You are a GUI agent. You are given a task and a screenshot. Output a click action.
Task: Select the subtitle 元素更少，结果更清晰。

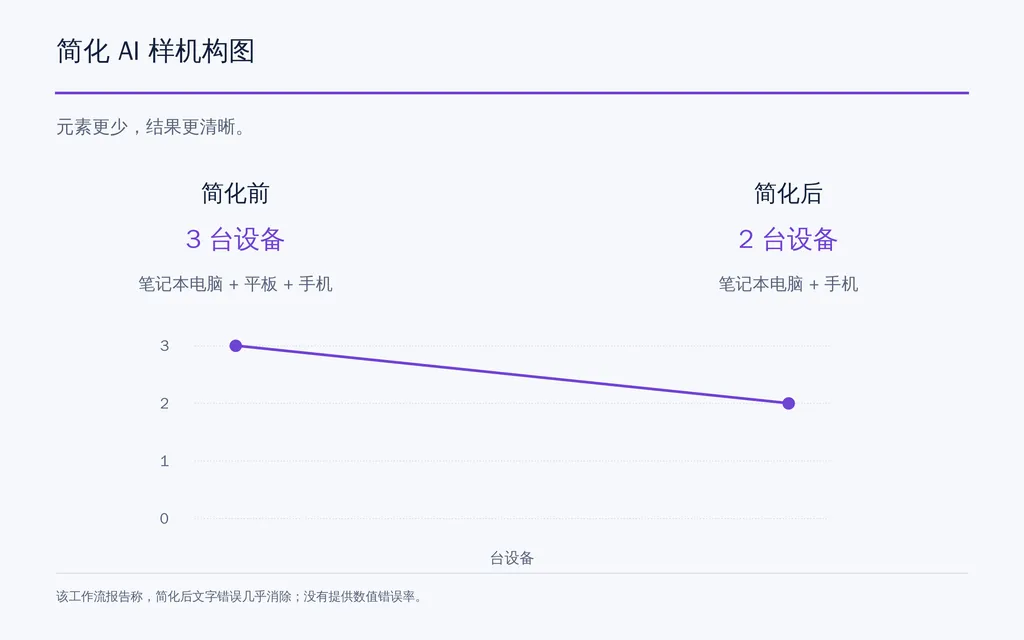(151, 127)
